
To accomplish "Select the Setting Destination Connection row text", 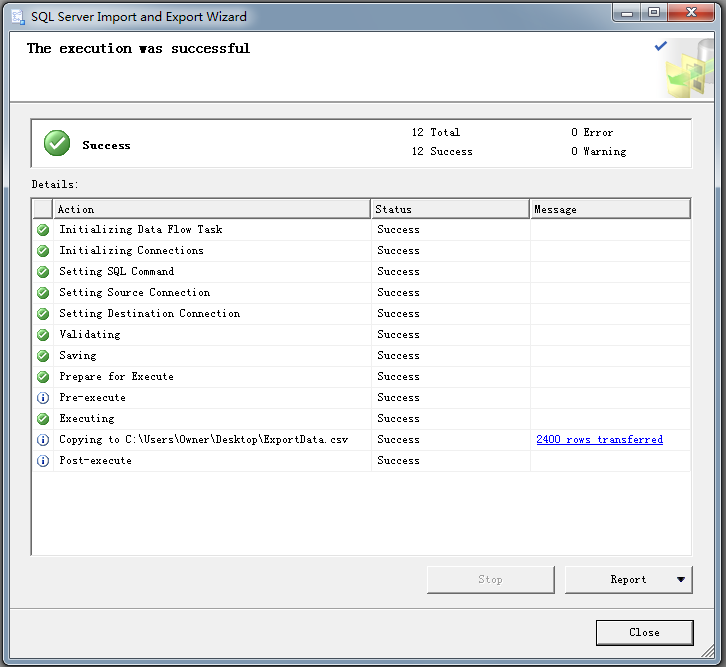I will (x=150, y=313).
